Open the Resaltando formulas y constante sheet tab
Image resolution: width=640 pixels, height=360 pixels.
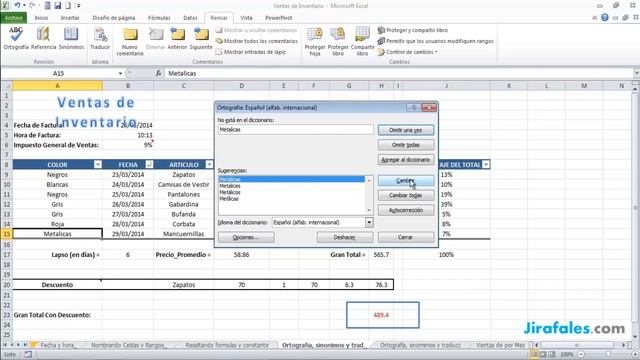point(227,345)
